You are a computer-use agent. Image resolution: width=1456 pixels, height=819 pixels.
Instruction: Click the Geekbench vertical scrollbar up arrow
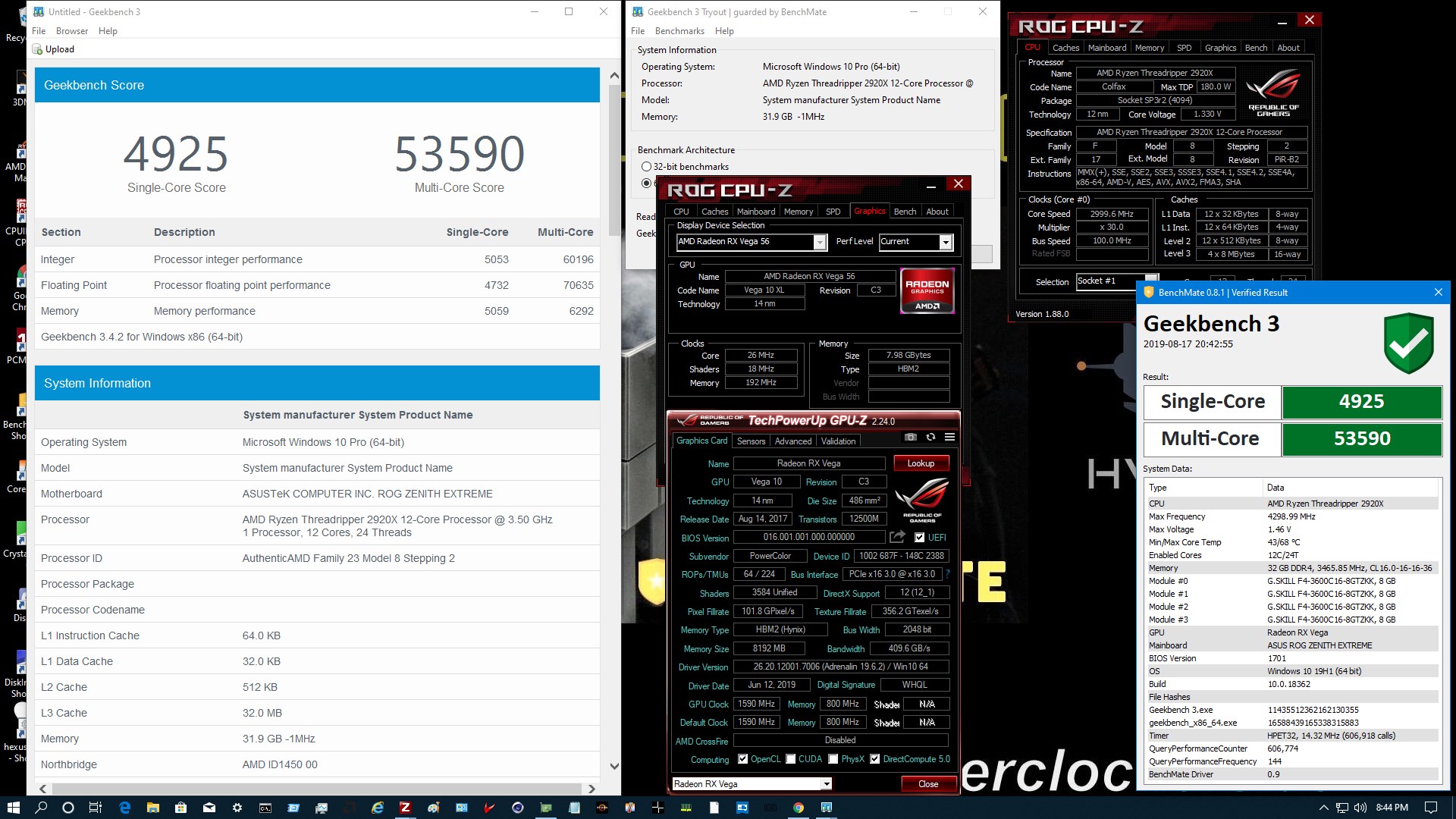tap(614, 76)
